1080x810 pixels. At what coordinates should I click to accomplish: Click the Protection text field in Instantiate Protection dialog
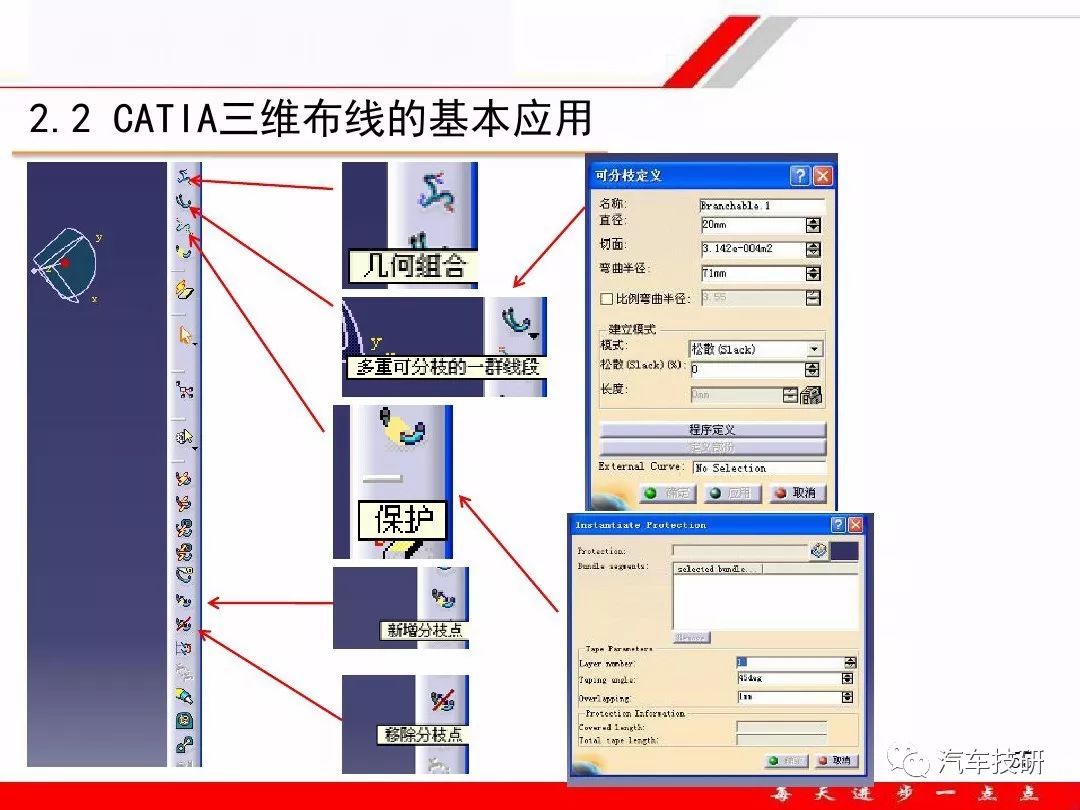click(x=740, y=550)
